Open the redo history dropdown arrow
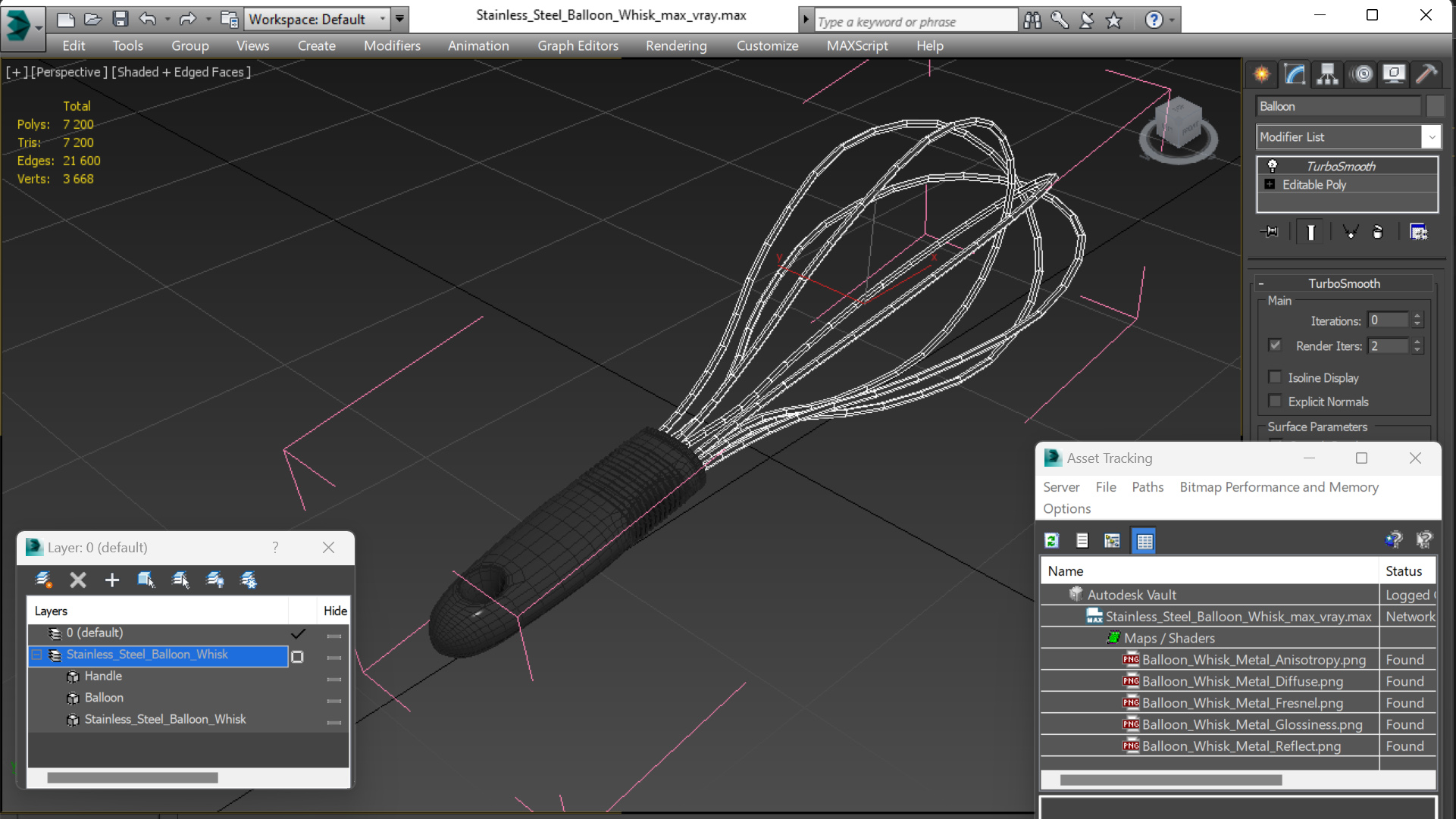 tap(208, 19)
